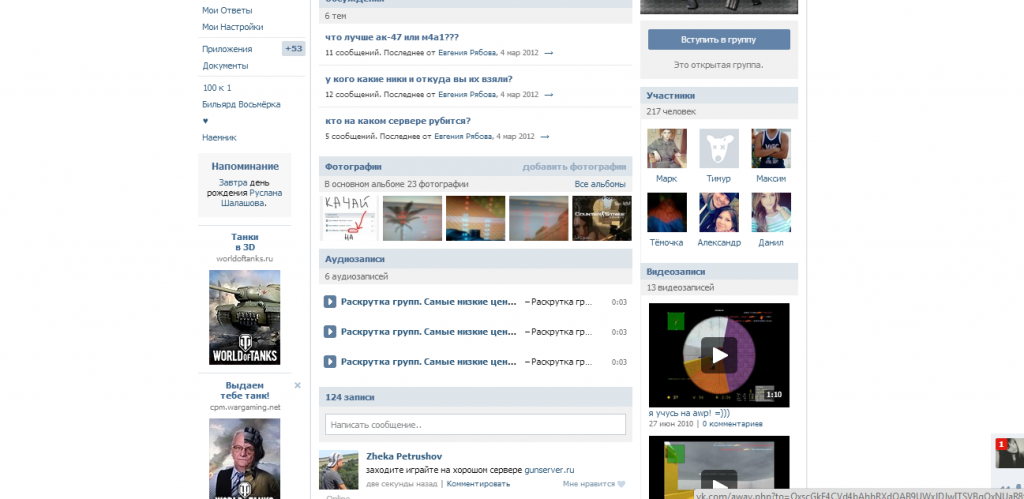
Task: Click arrow next to 'что лучше ак-47' topic
Action: 548,52
